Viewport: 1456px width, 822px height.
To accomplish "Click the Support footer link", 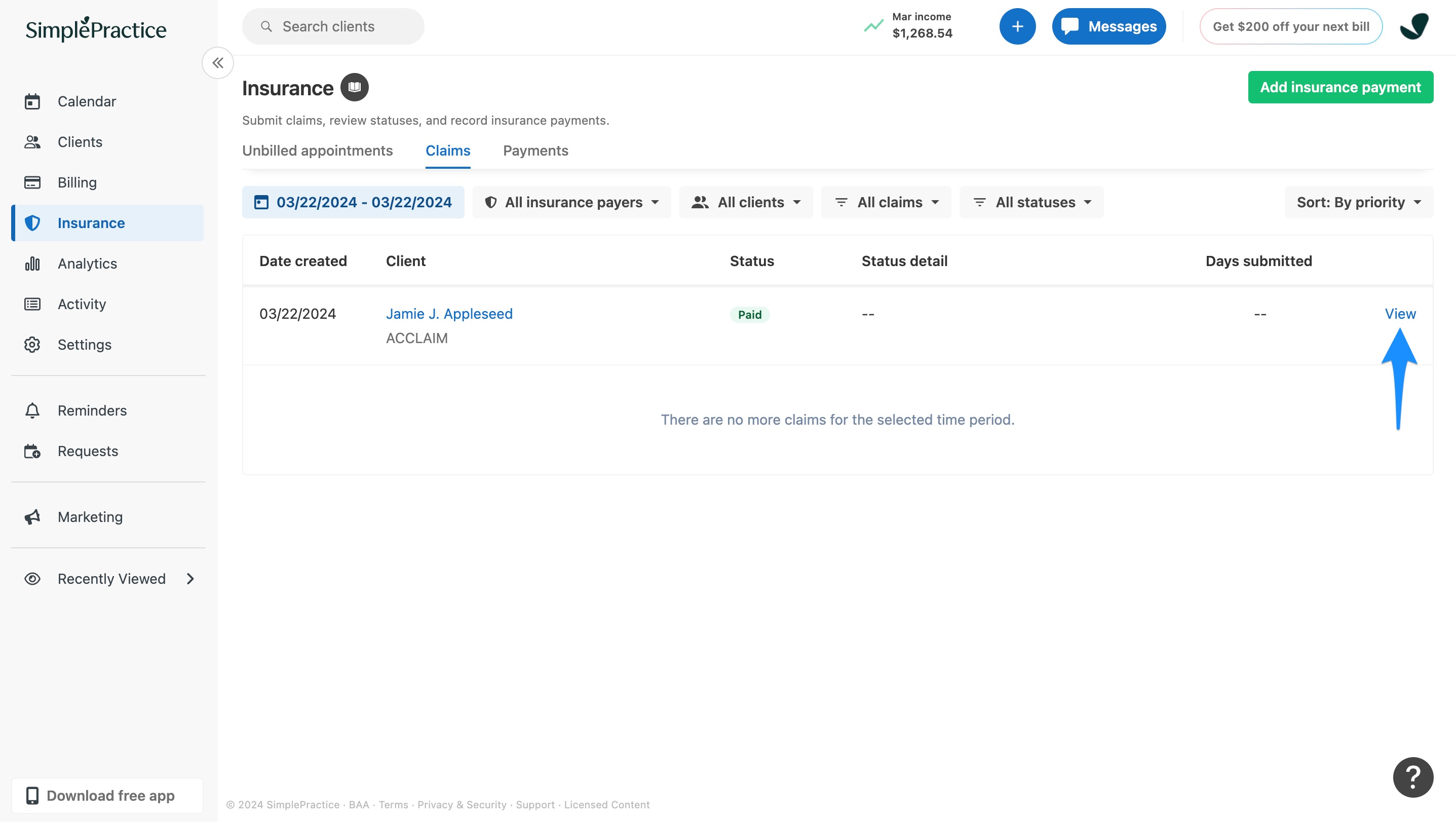I will pos(534,804).
